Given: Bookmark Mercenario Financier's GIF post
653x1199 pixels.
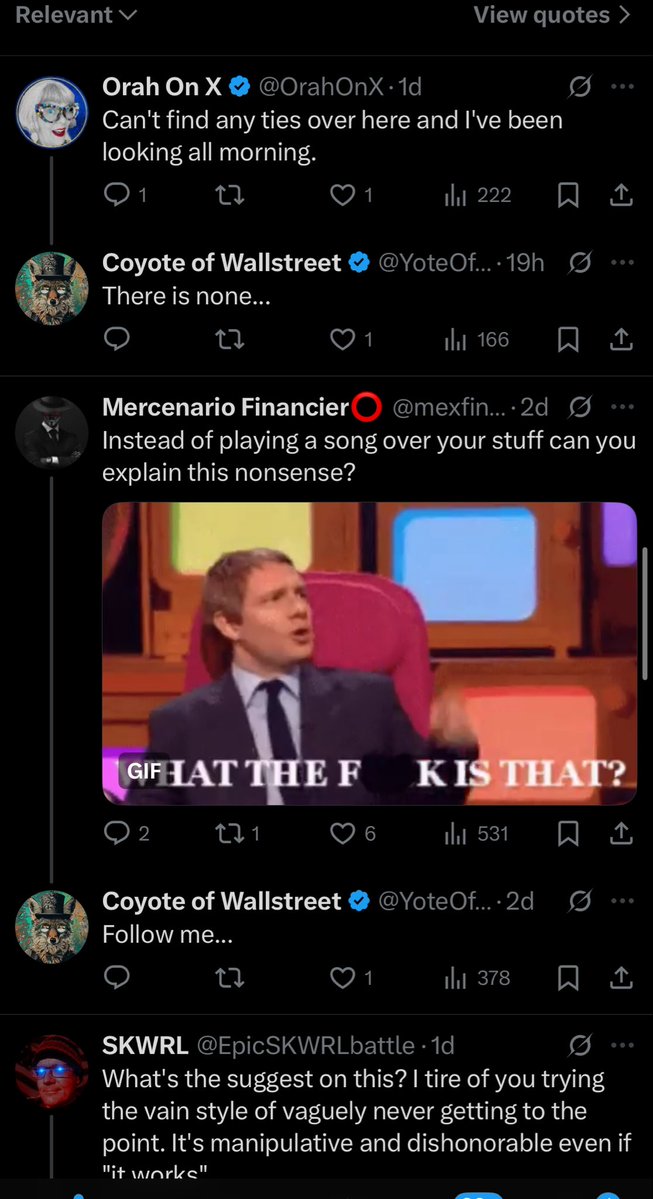Looking at the screenshot, I should (567, 833).
